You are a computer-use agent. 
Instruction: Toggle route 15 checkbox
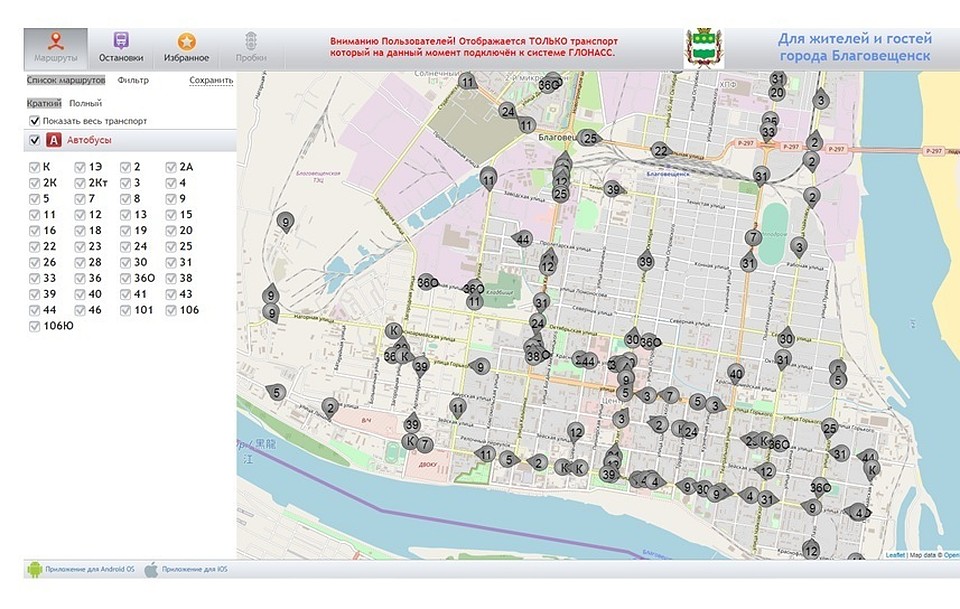tap(171, 215)
